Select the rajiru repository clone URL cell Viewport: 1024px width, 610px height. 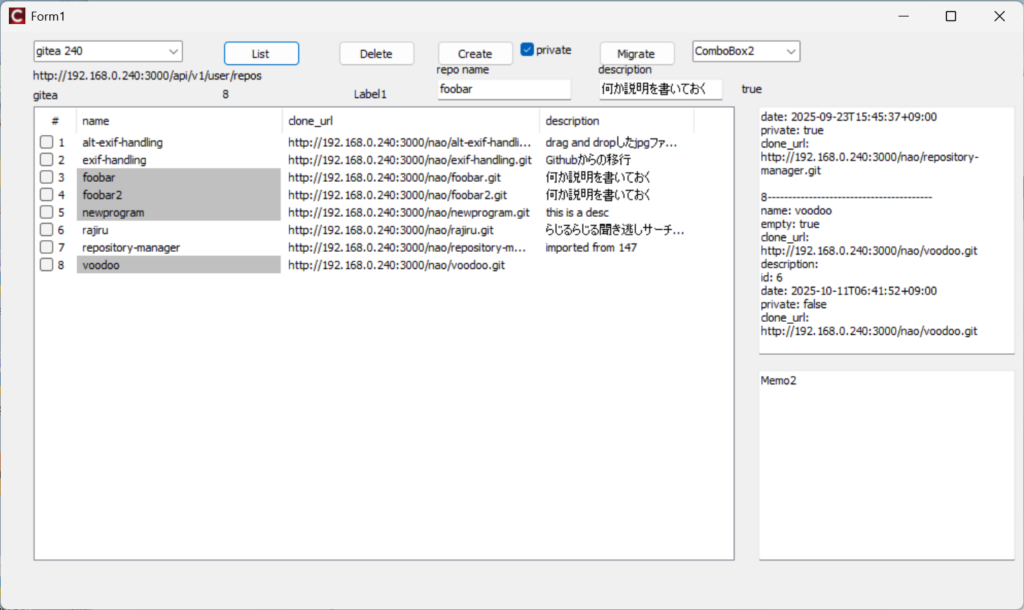click(391, 230)
